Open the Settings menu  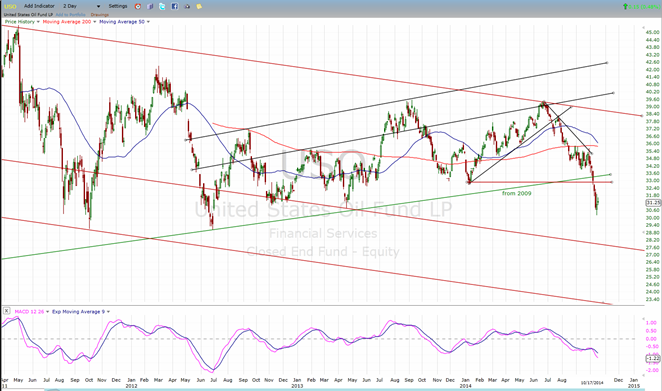[118, 6]
